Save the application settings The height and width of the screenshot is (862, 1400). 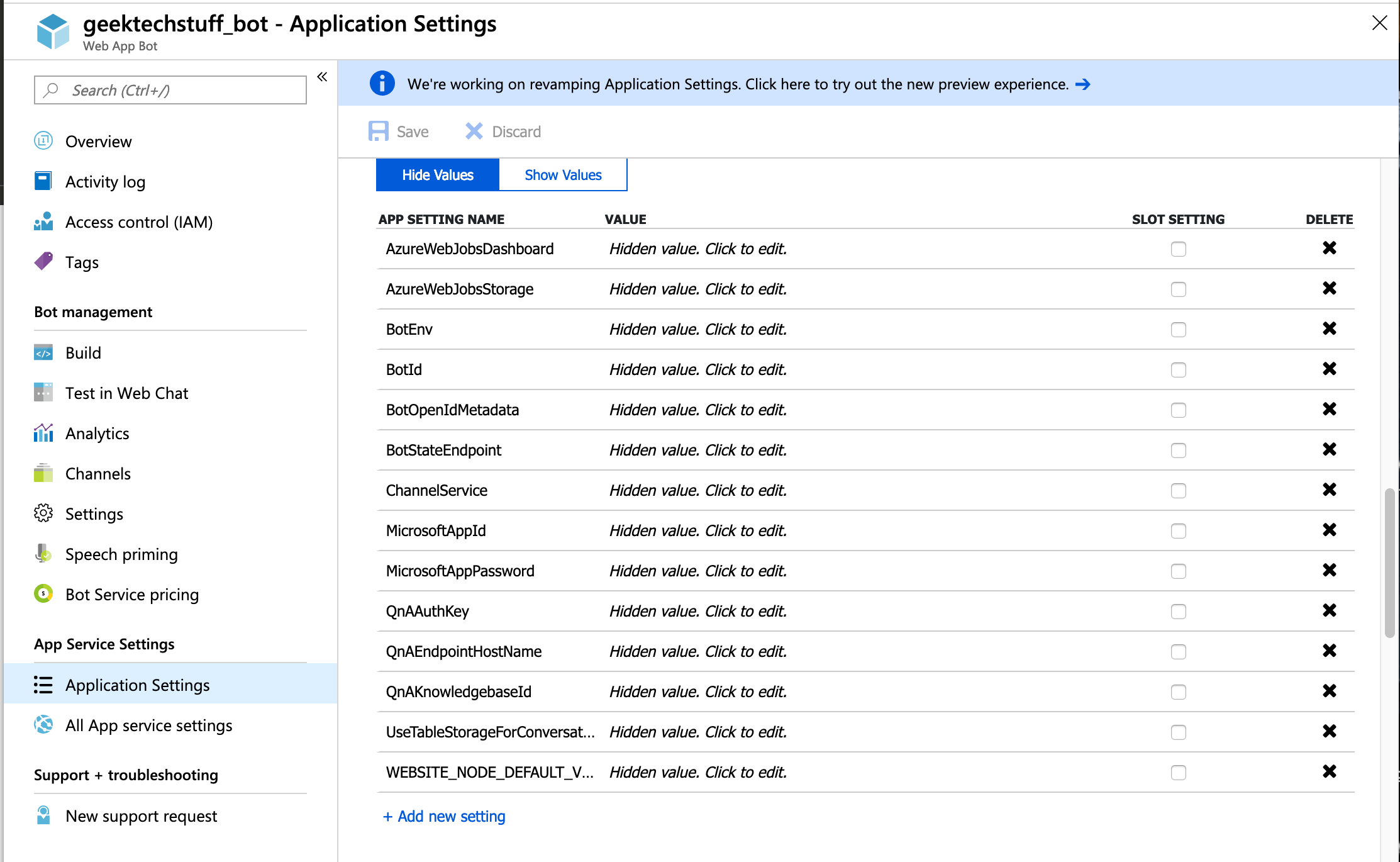click(398, 131)
